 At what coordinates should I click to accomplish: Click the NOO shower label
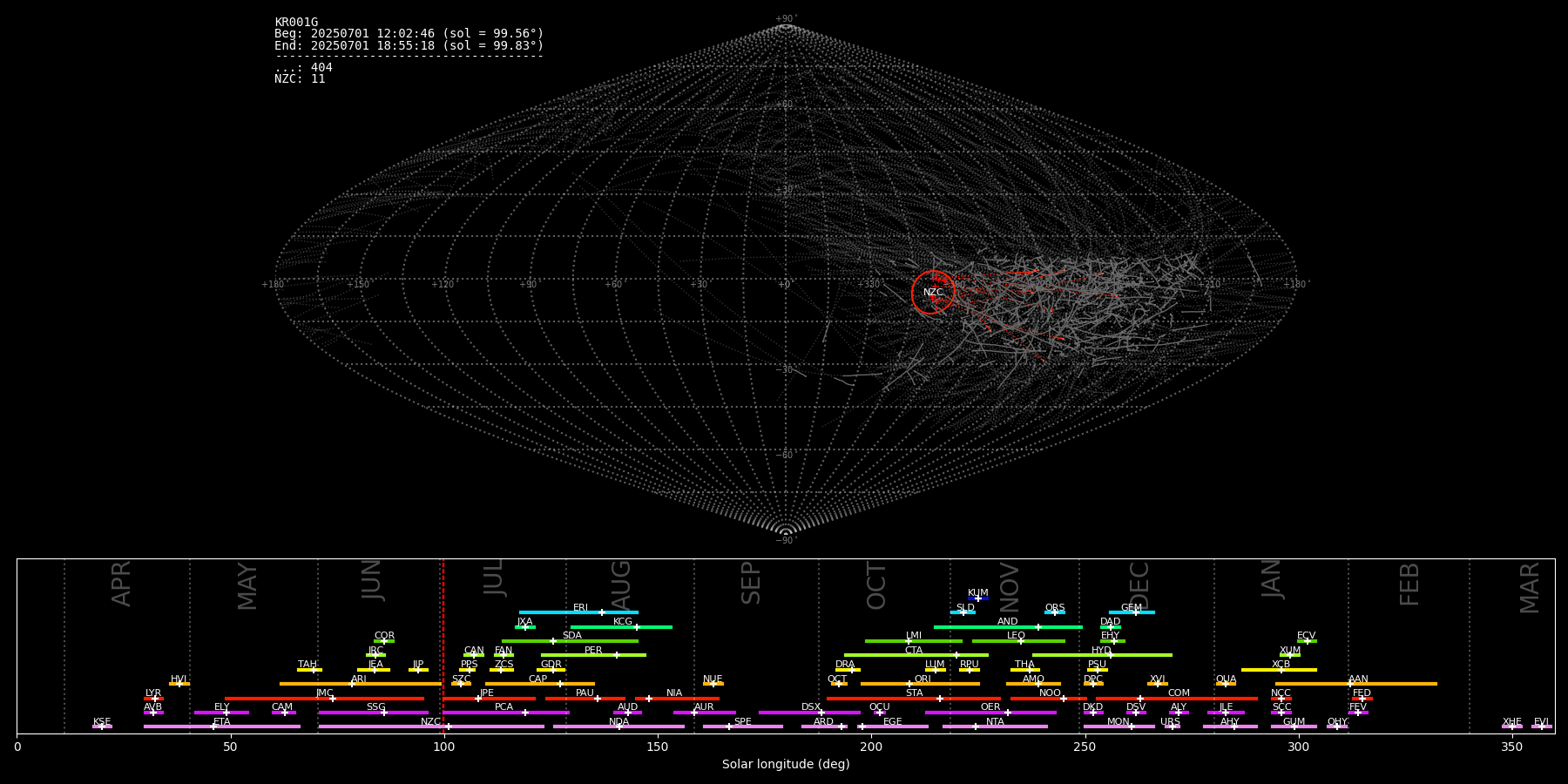1051,693
